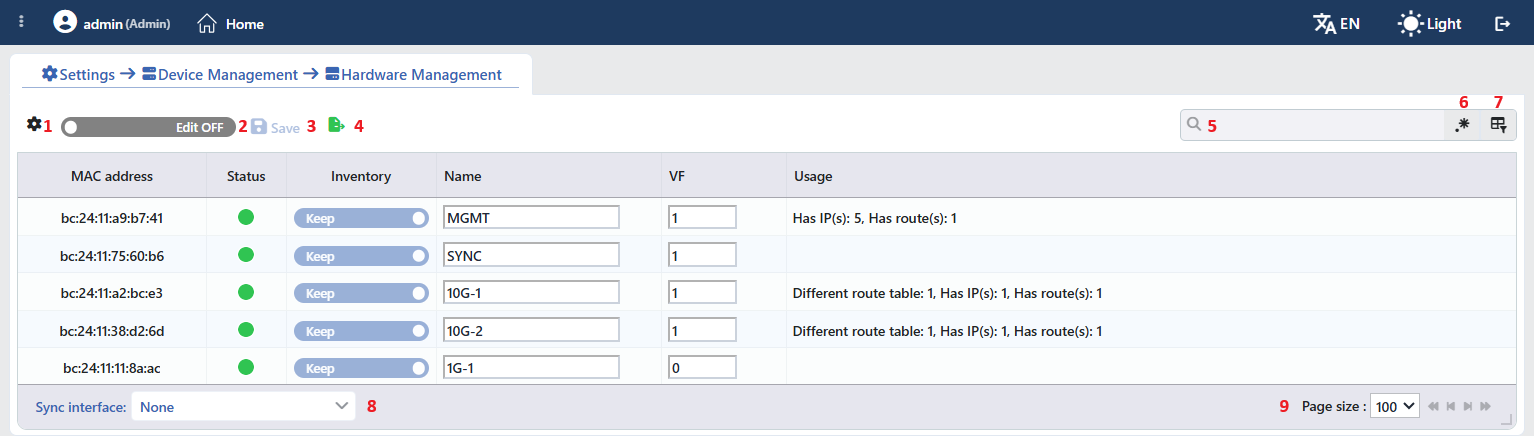Open the Page size dropdown

pos(1395,406)
